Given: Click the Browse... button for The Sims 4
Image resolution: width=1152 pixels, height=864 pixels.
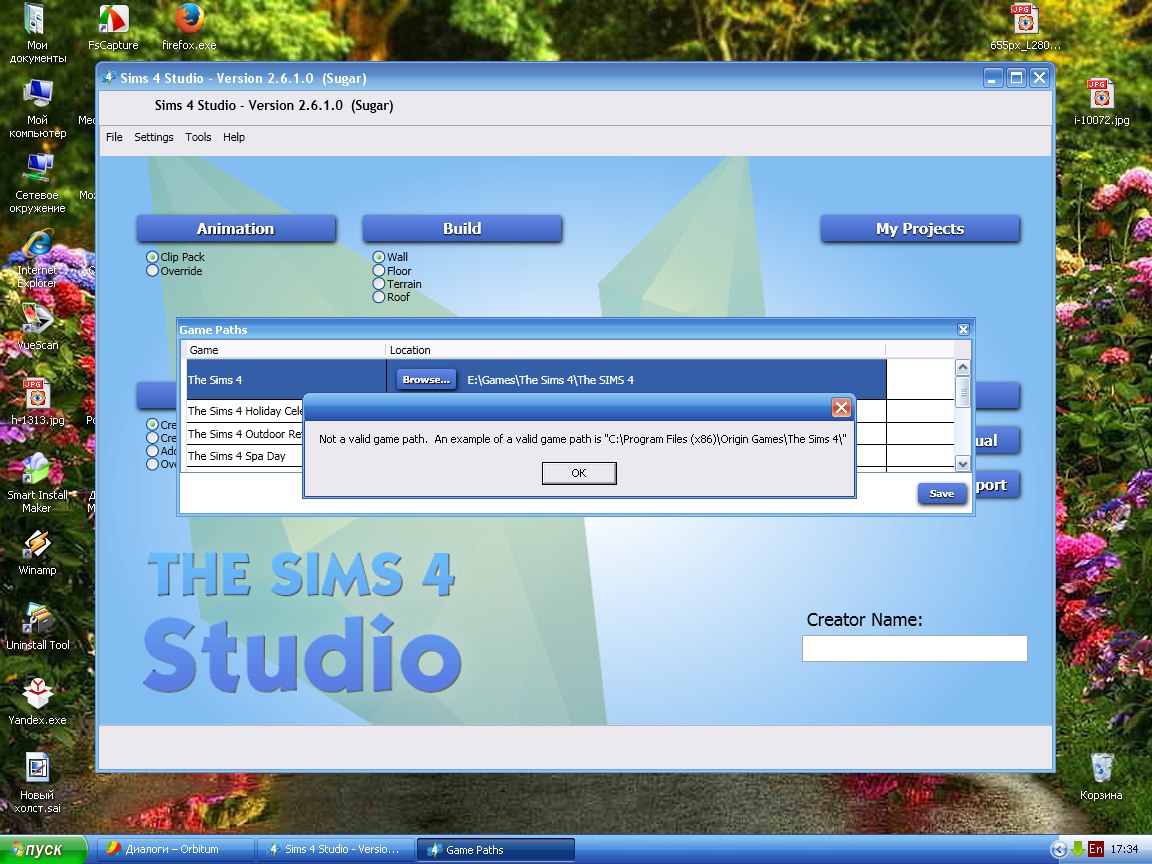Looking at the screenshot, I should coord(426,380).
